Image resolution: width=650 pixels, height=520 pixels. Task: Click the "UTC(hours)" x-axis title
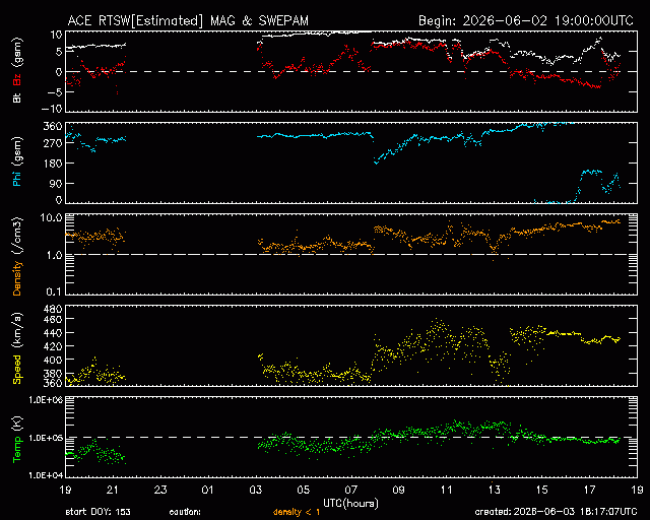[x=351, y=503]
